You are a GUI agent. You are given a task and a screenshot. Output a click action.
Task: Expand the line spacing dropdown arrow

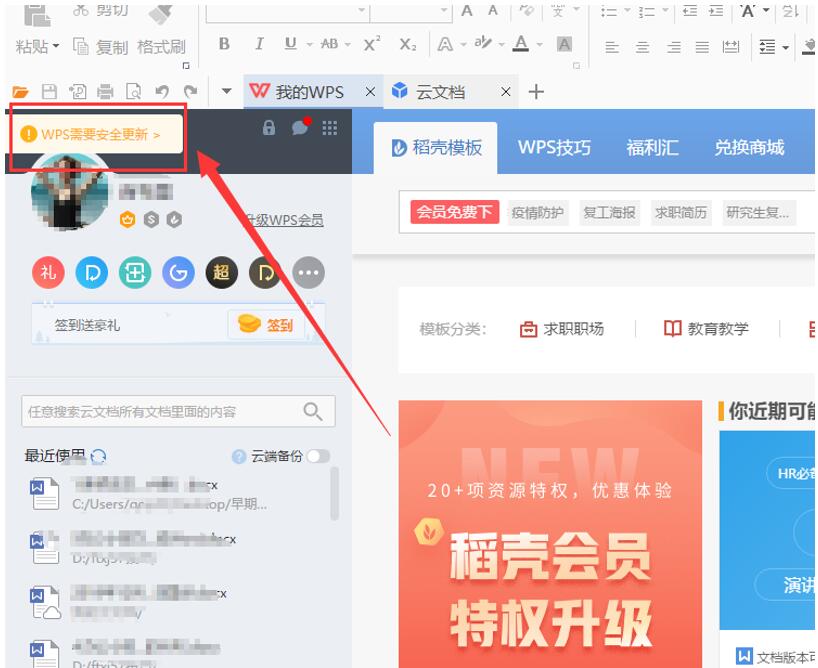click(x=785, y=48)
